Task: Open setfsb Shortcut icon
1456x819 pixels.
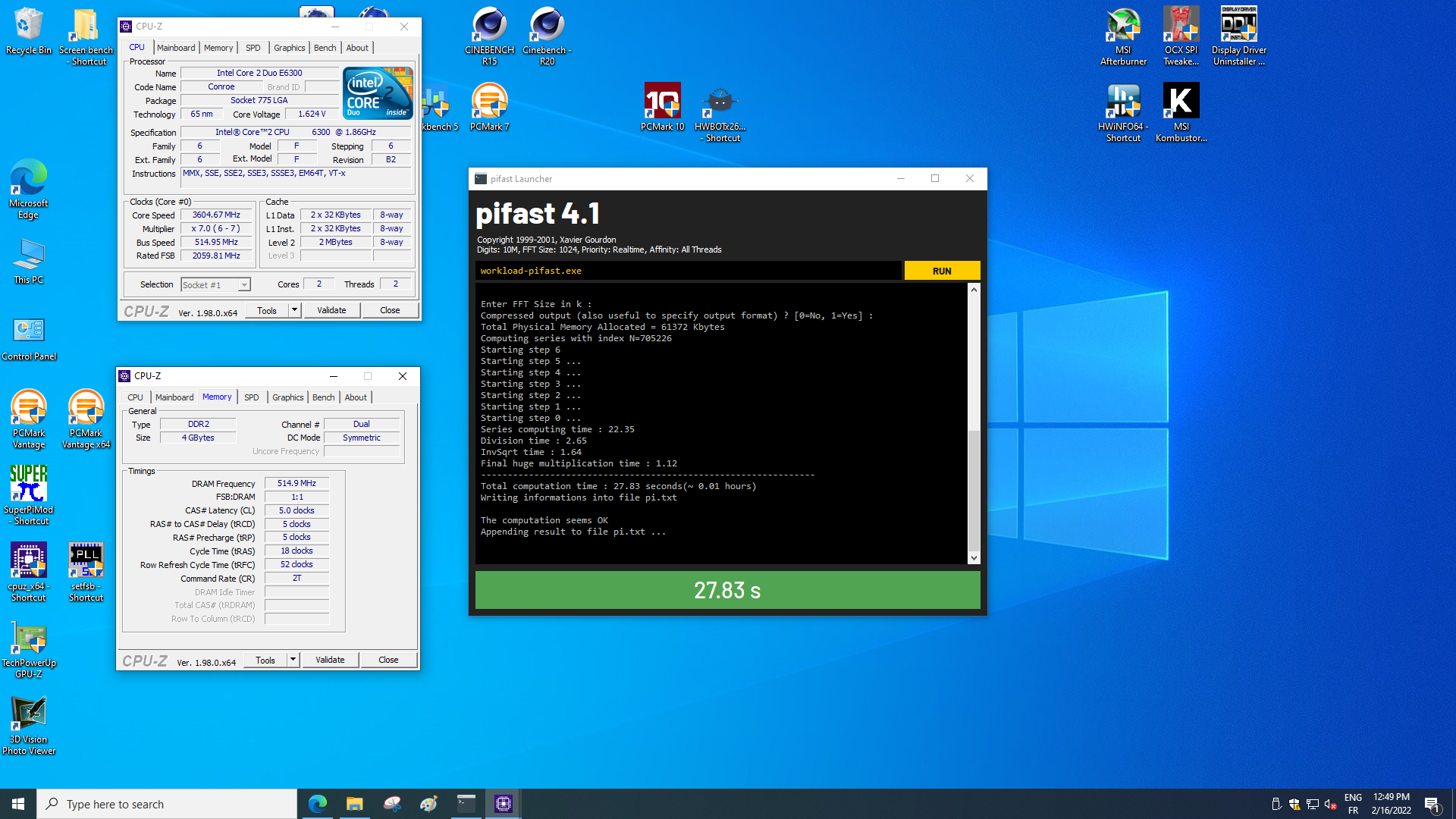Action: [86, 572]
